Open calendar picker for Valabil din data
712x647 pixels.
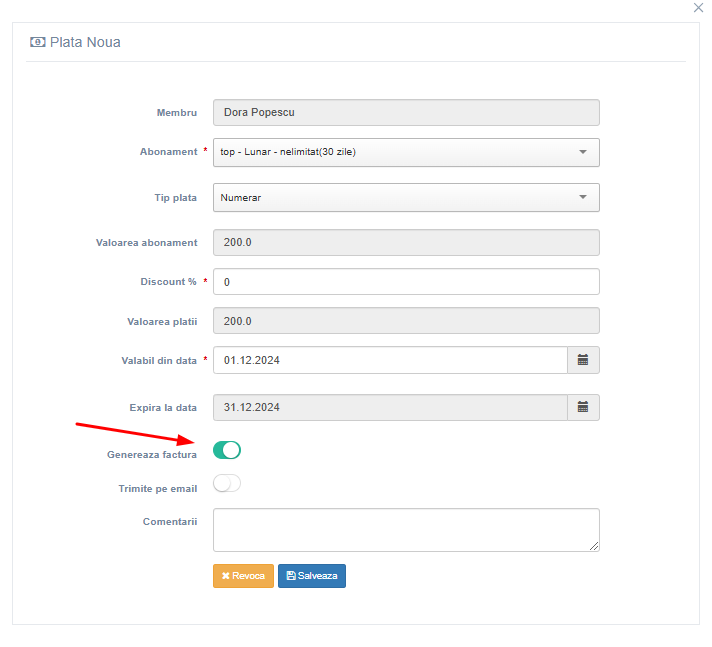pos(583,360)
